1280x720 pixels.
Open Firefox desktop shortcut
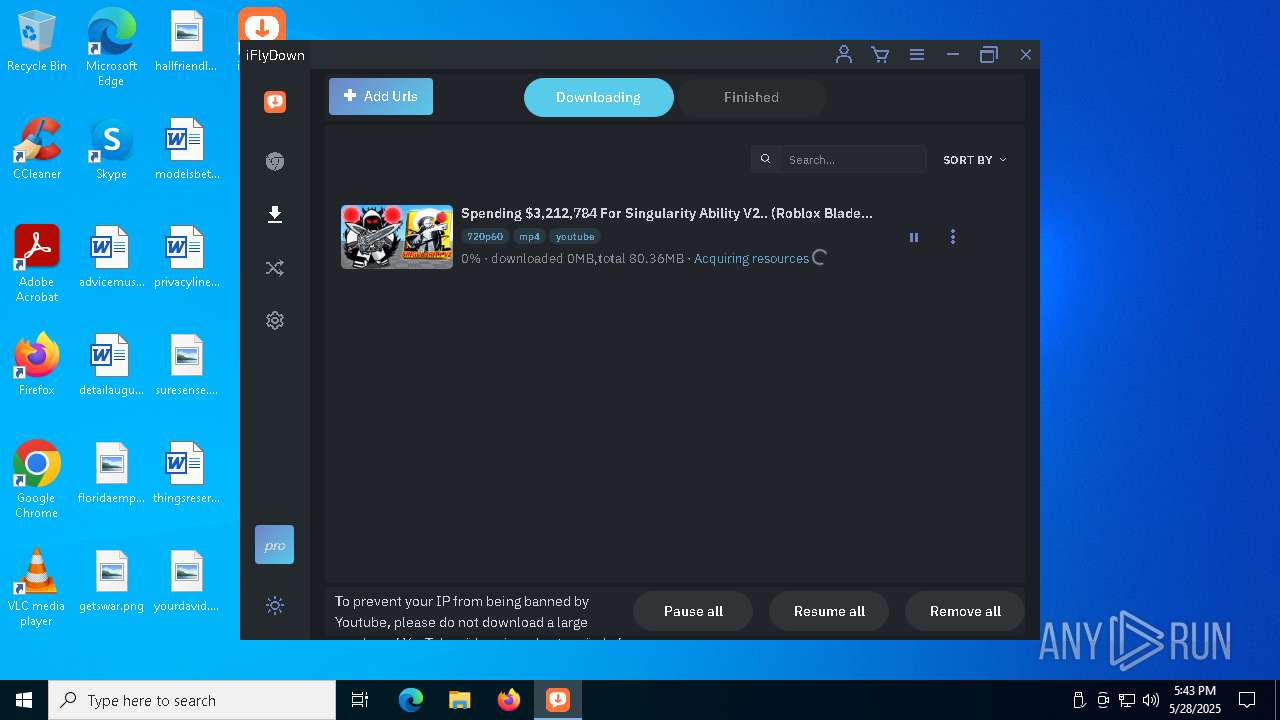pyautogui.click(x=37, y=366)
